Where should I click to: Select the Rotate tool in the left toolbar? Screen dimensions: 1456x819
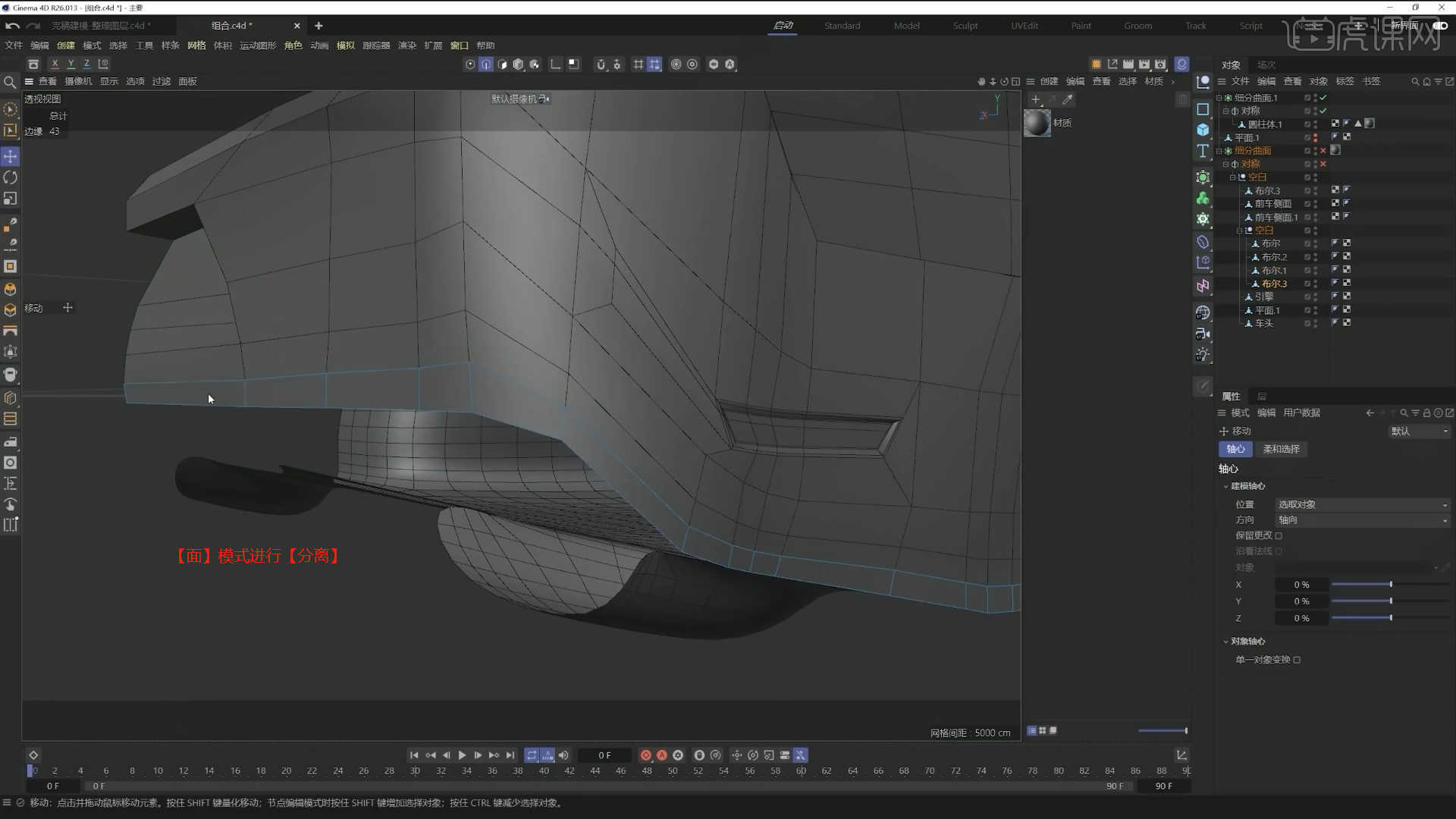coord(11,177)
